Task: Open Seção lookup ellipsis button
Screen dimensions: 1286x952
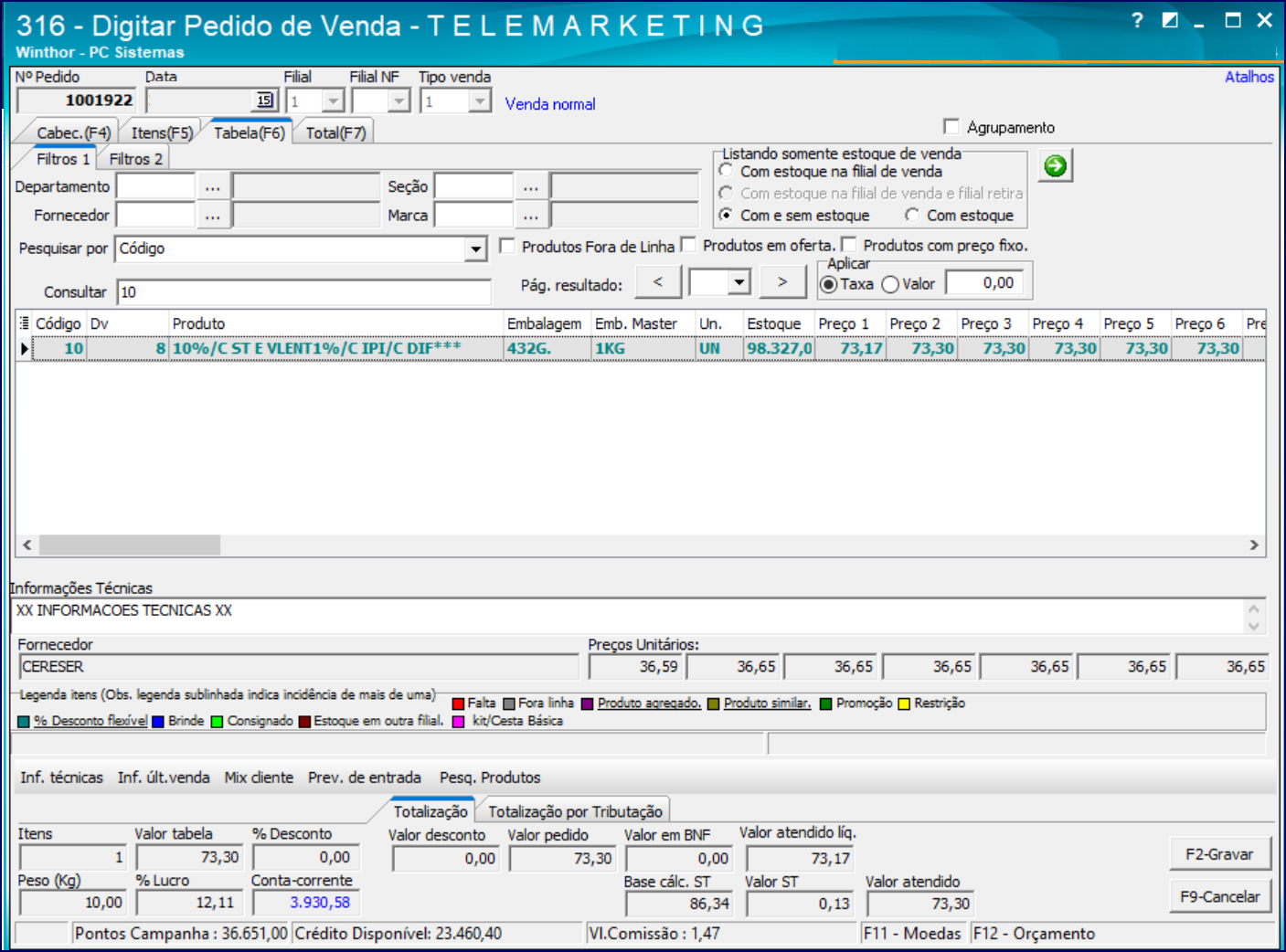Action: point(531,186)
